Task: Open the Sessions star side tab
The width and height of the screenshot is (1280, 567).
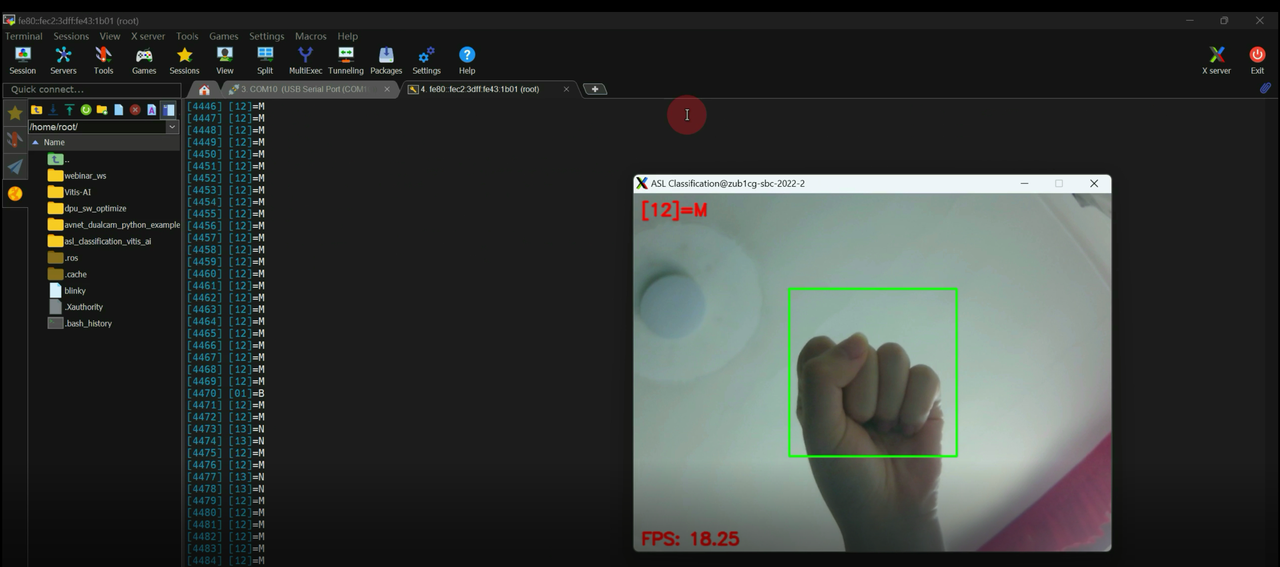Action: pos(15,113)
